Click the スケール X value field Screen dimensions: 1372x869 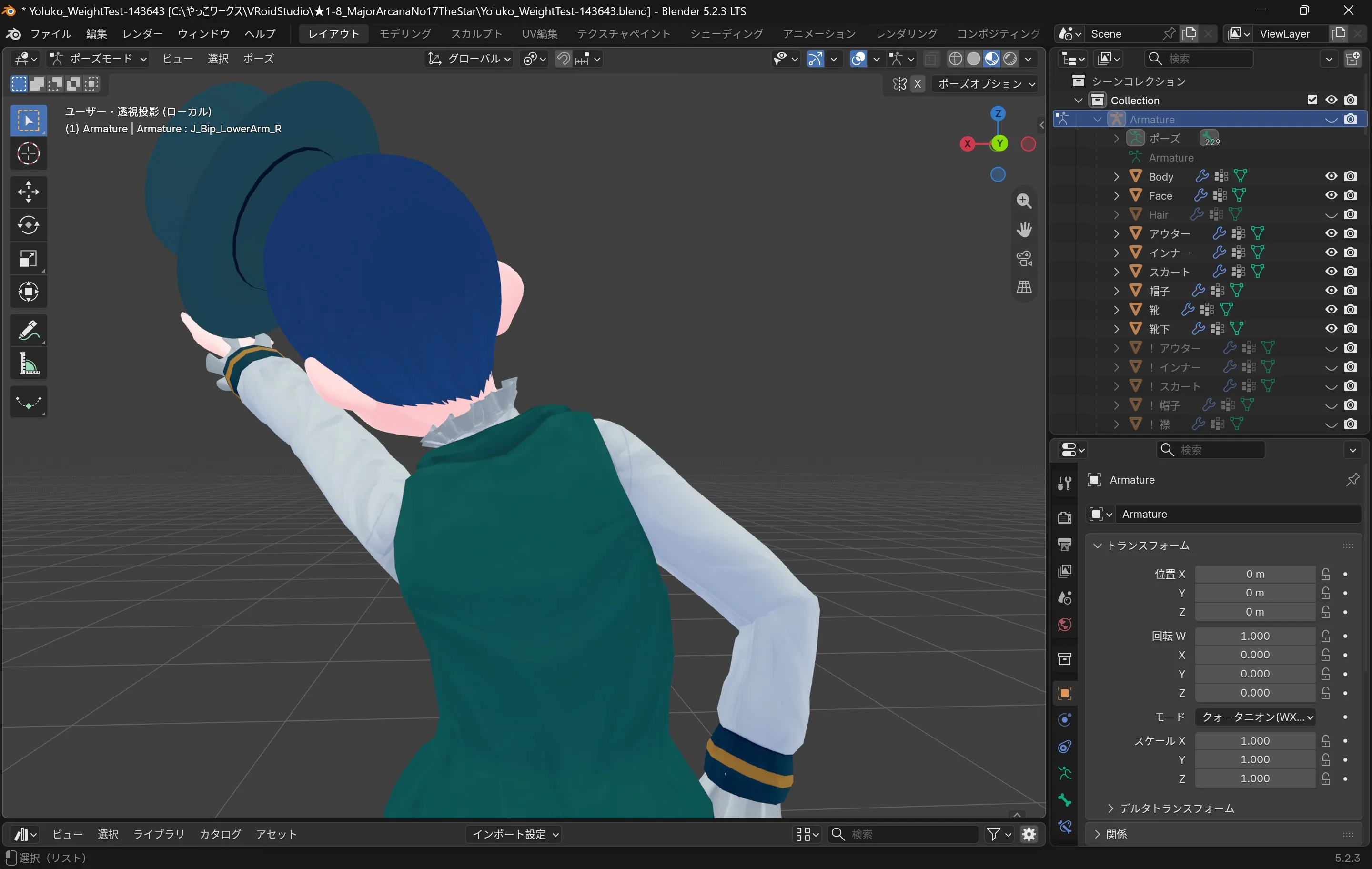coord(1255,740)
